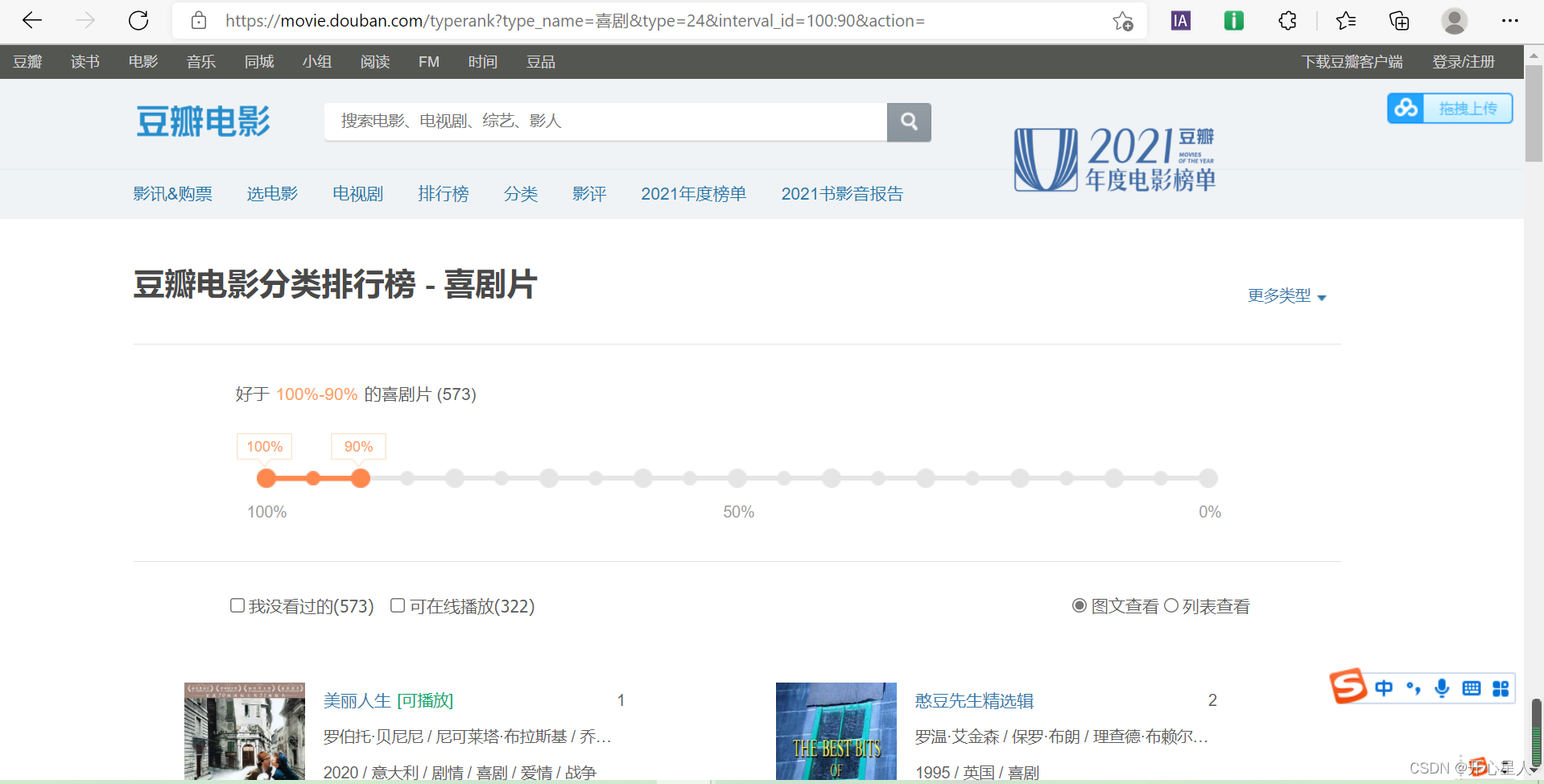Click the magnifier search button
Image resolution: width=1544 pixels, height=784 pixels.
tap(909, 122)
